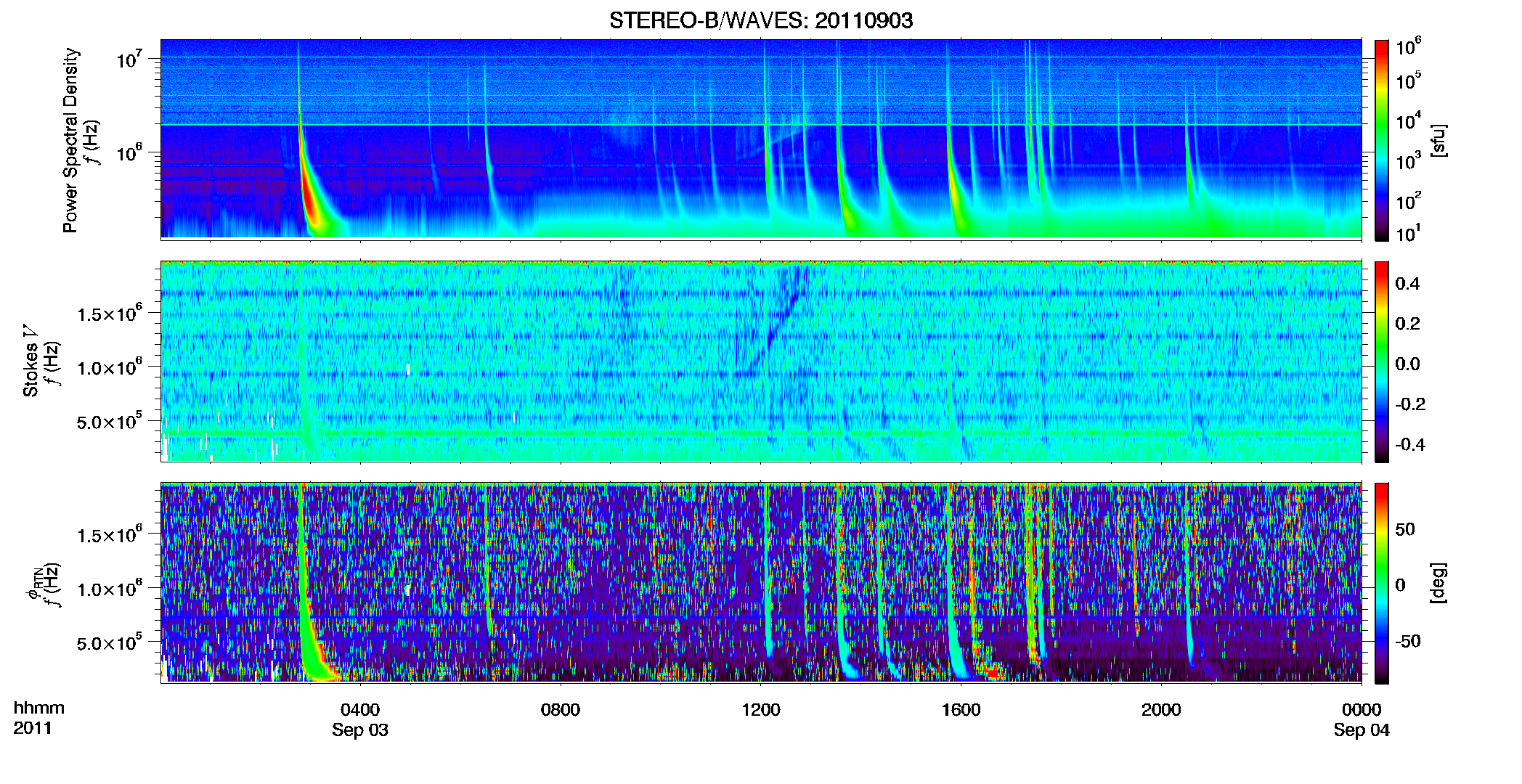Click the -0.2 label on the Stokes colorbar

pos(1410,404)
